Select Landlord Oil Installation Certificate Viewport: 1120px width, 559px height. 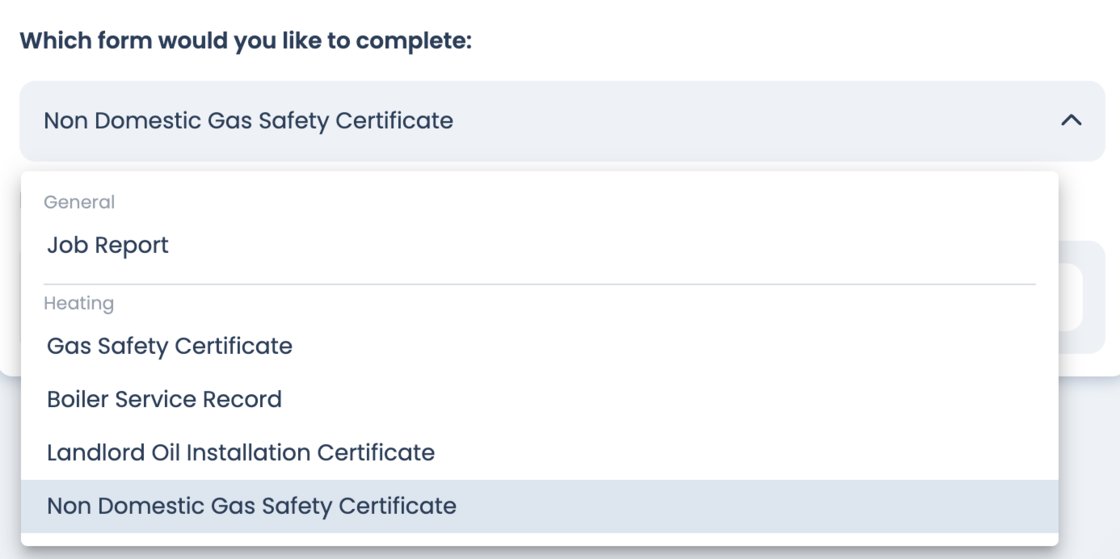click(241, 453)
